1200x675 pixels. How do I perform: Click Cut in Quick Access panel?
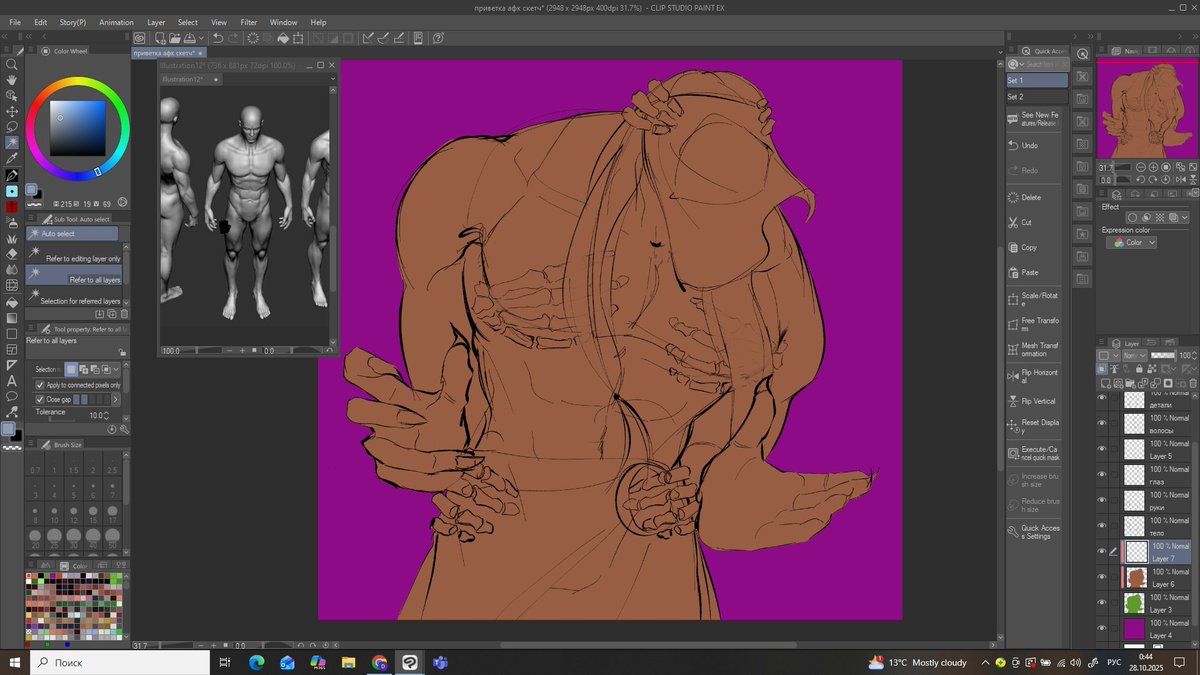click(x=1035, y=222)
